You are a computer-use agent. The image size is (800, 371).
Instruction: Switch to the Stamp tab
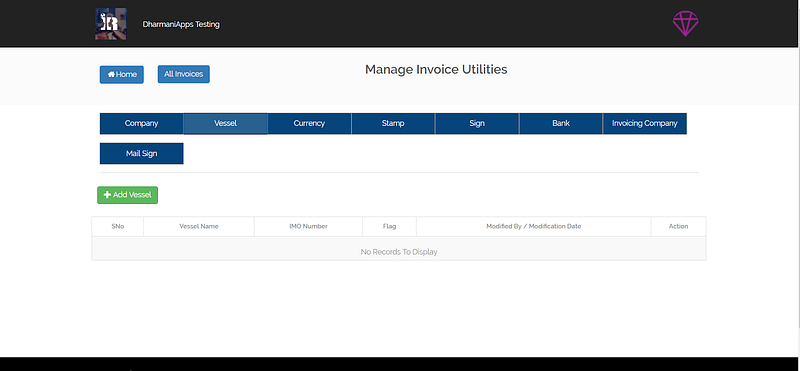coord(393,123)
